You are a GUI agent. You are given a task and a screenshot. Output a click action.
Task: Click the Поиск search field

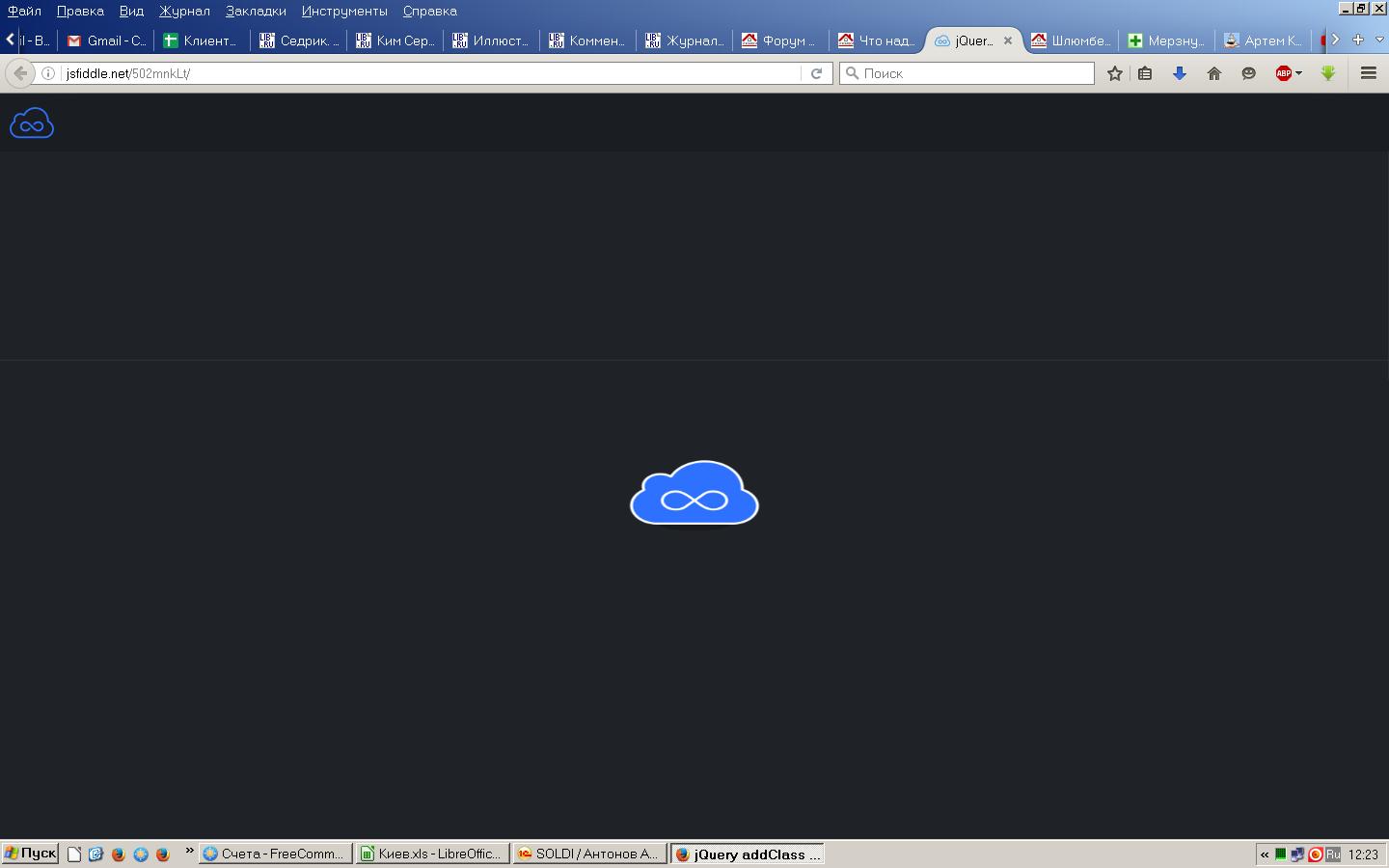[967, 73]
